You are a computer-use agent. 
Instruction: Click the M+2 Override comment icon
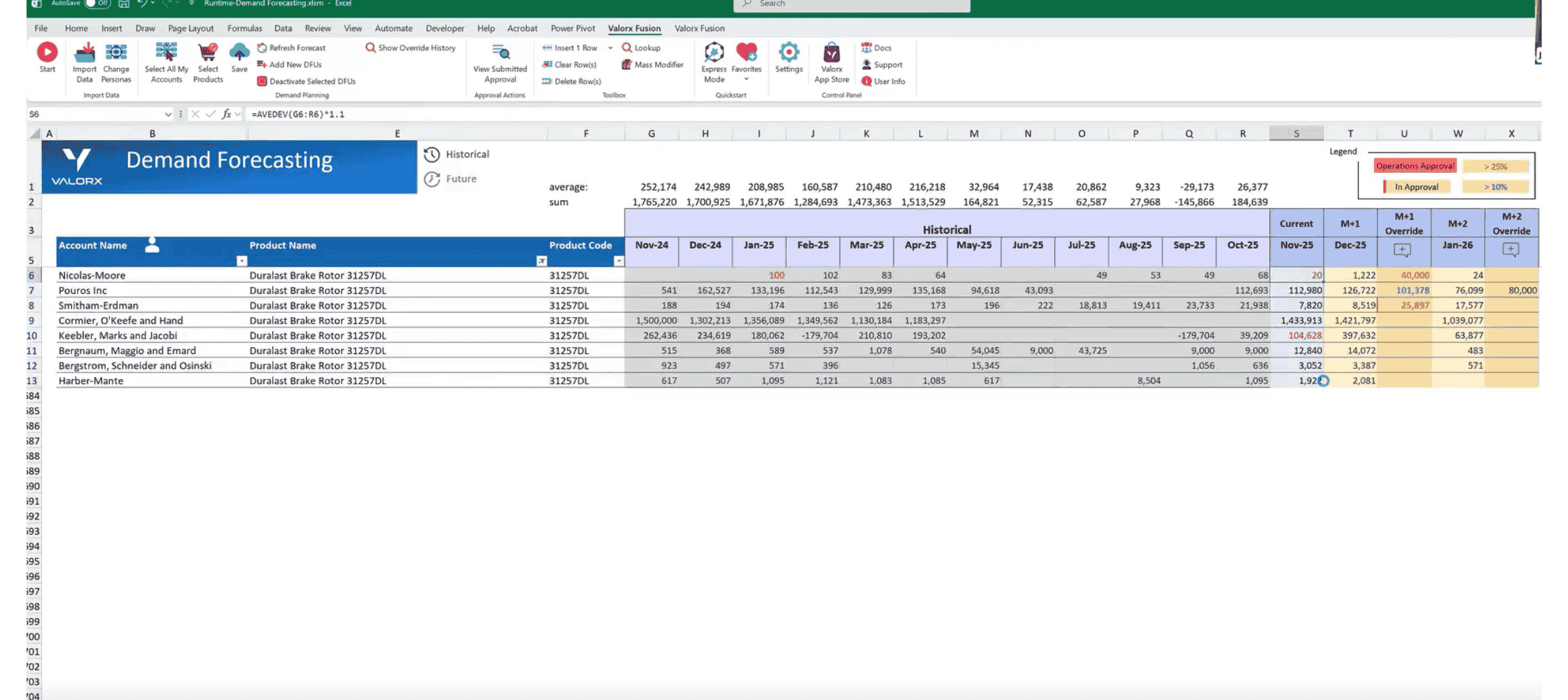1511,250
